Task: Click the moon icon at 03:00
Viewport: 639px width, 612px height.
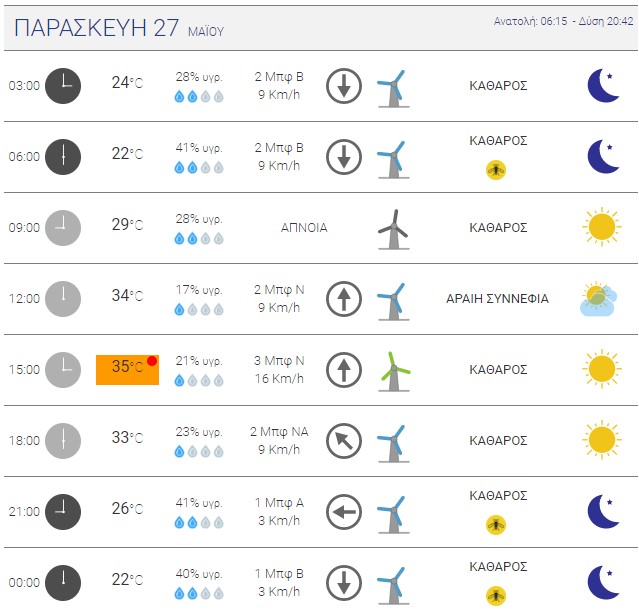Action: [604, 86]
